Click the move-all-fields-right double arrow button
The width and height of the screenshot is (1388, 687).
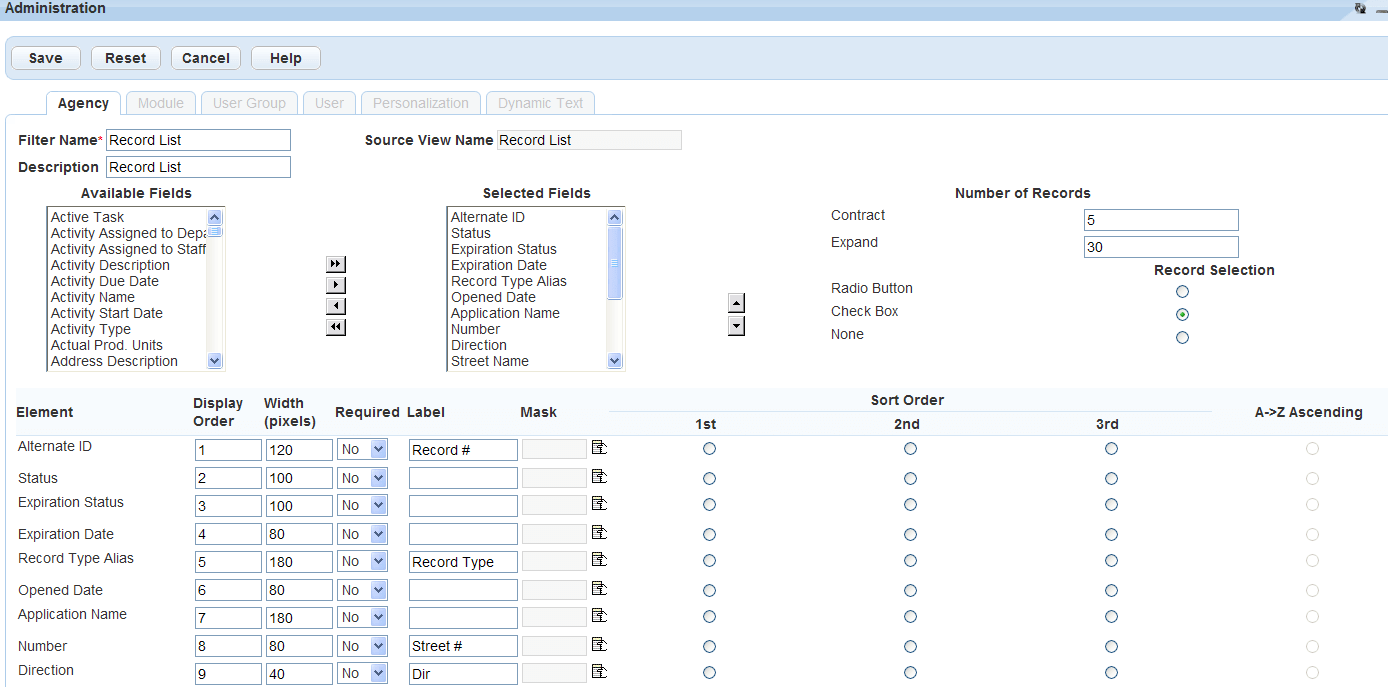336,264
